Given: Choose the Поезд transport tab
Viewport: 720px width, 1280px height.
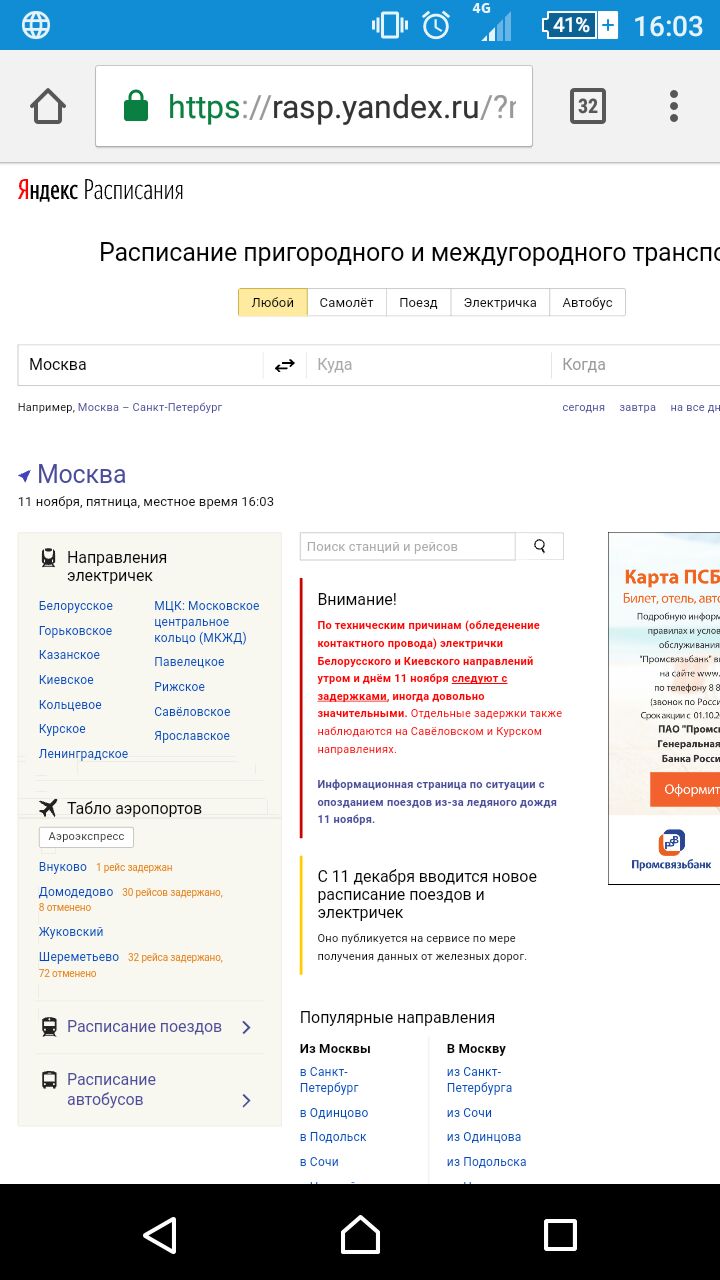Looking at the screenshot, I should click(418, 302).
